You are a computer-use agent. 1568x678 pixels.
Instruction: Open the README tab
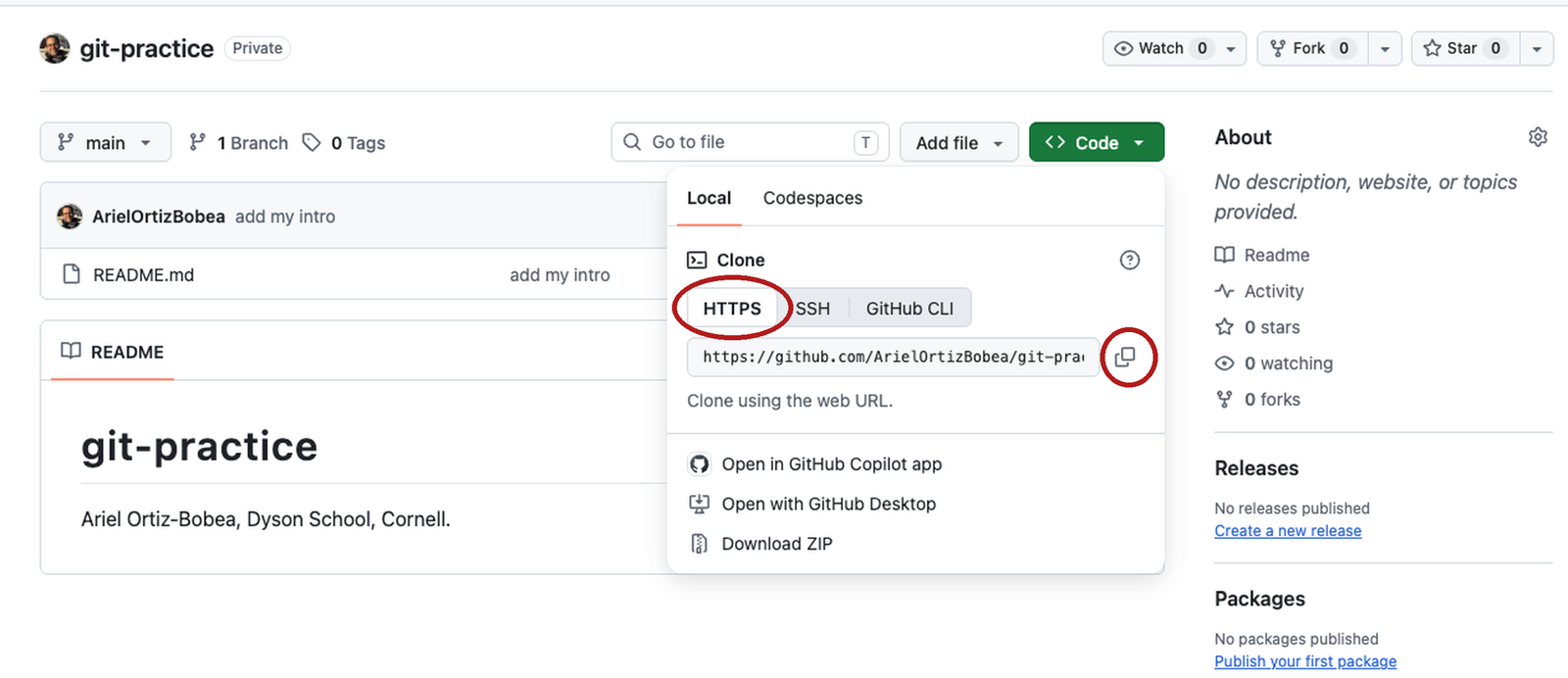tap(112, 352)
